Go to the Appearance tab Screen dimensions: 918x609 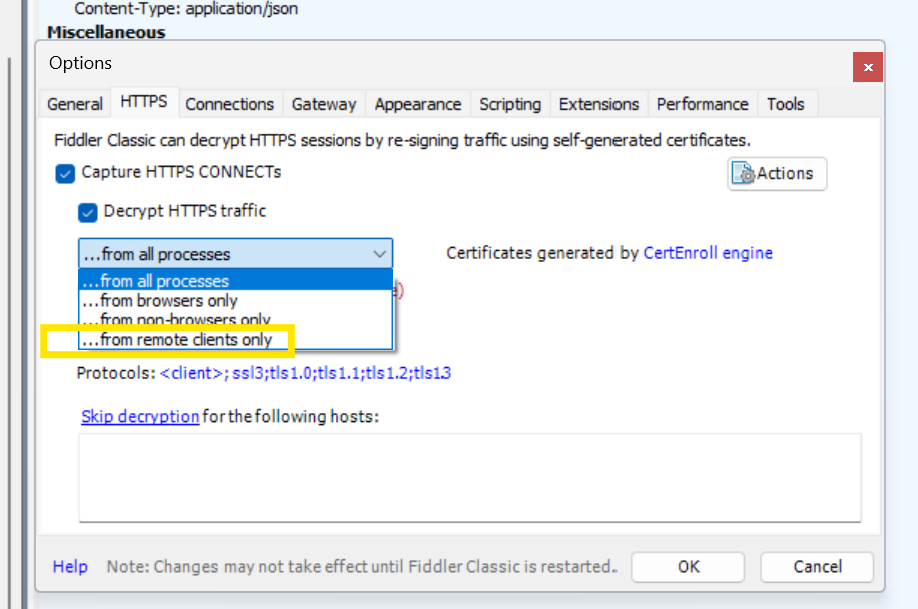(x=418, y=104)
